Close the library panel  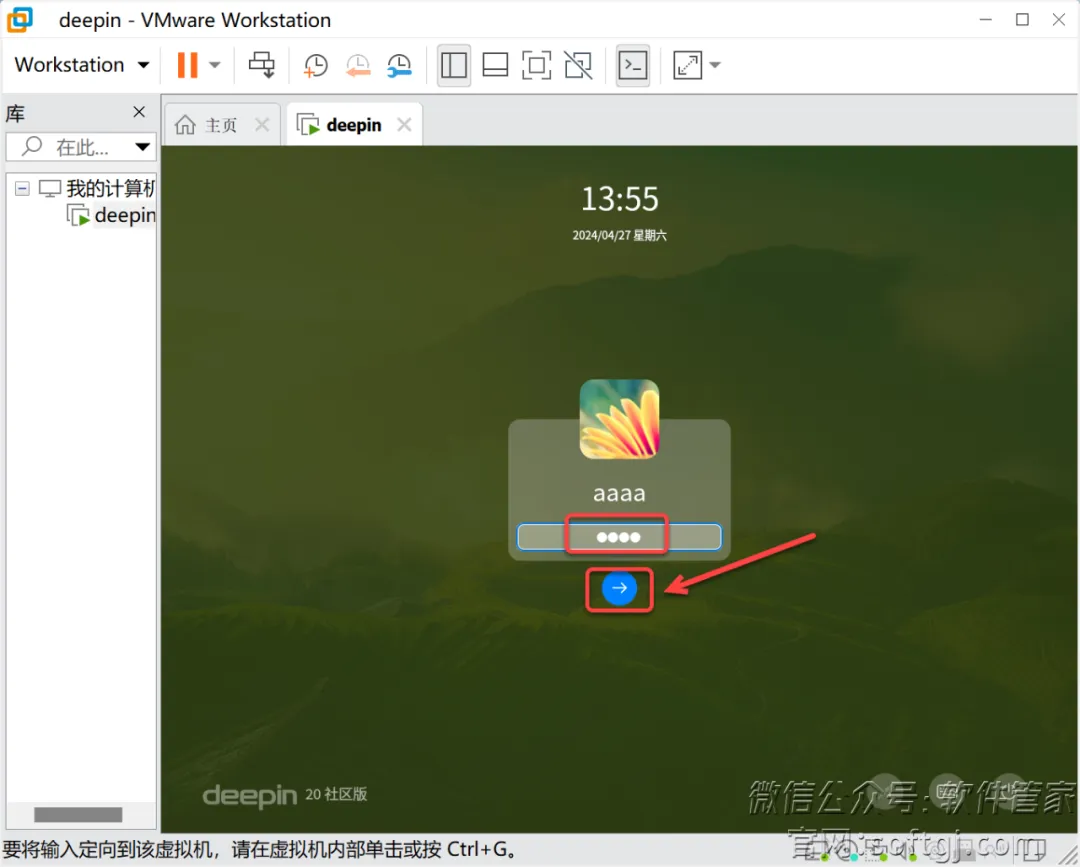pos(139,112)
